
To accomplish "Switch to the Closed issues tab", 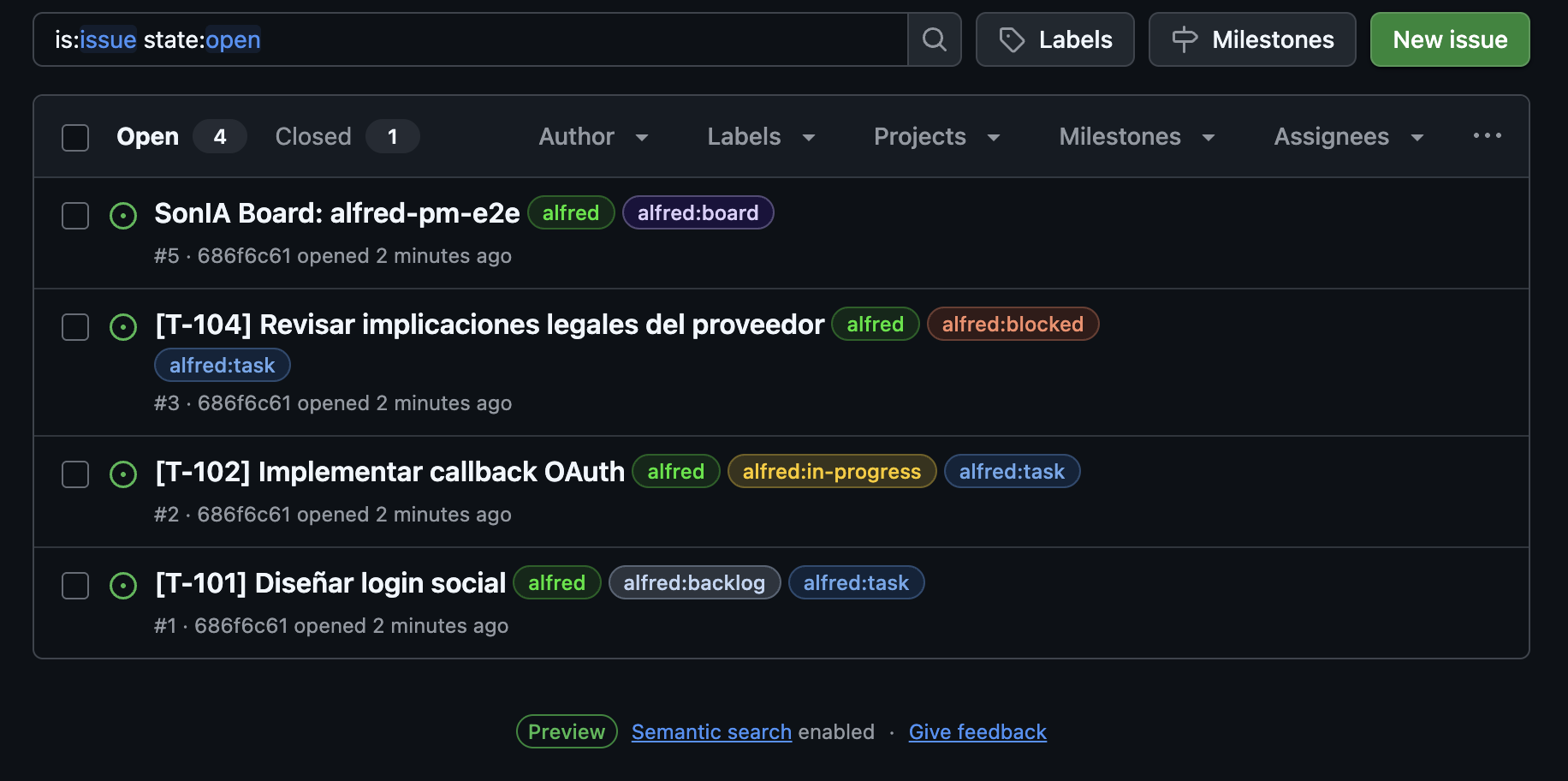I will pos(313,136).
